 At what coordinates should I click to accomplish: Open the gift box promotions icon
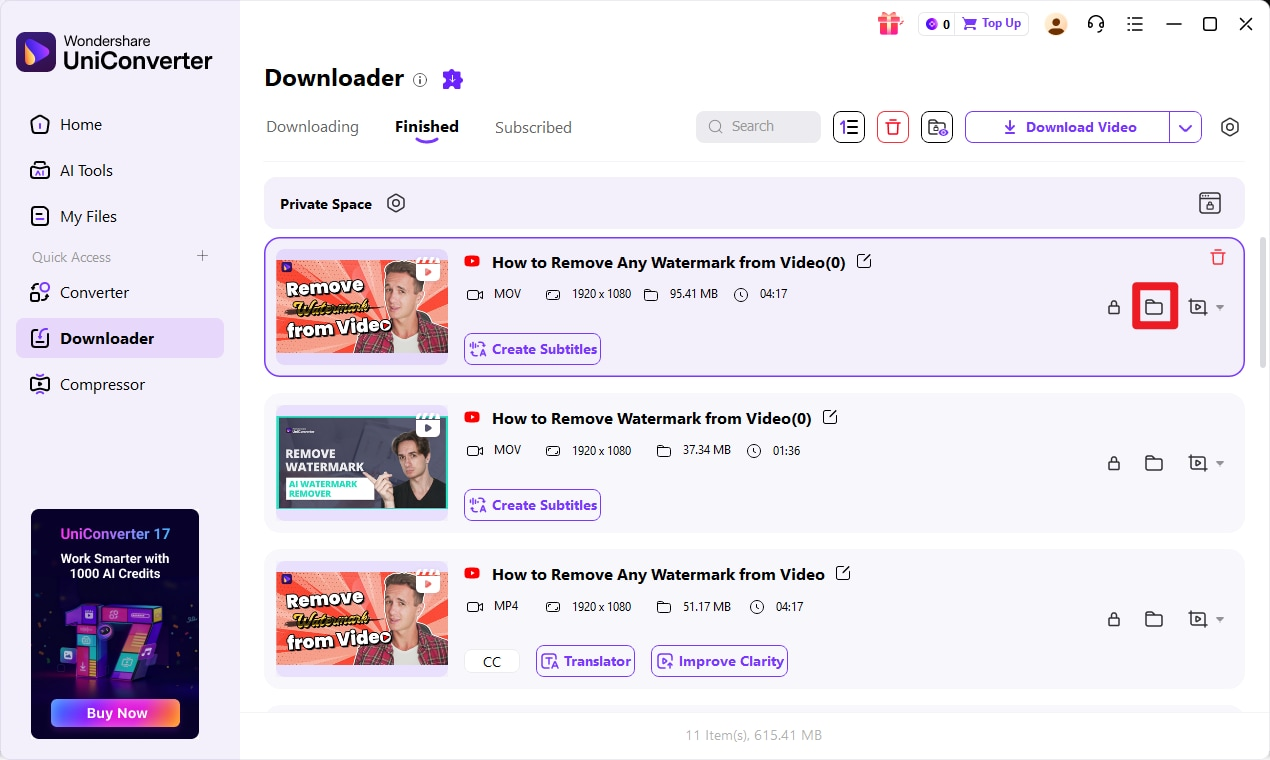889,24
